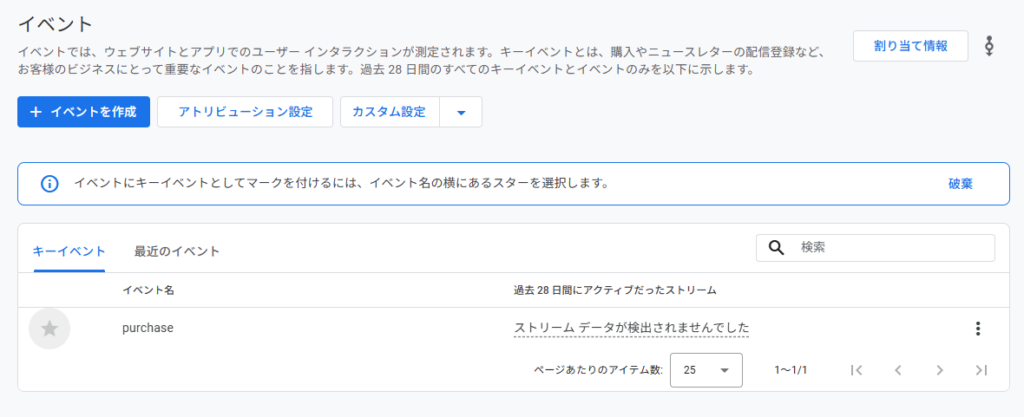Switch to the 最近のイベント tab

point(177,251)
